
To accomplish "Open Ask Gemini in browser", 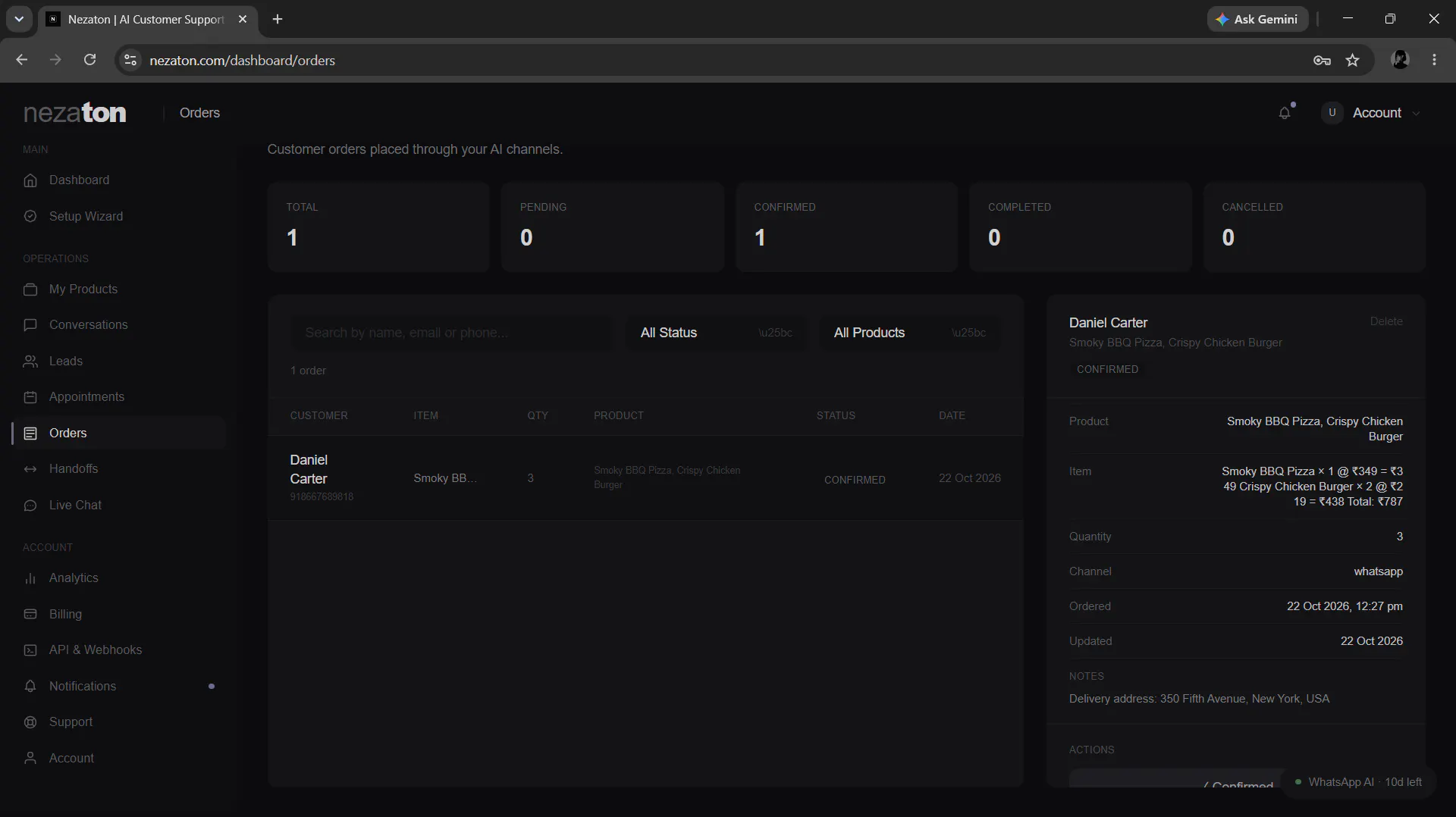I will pyautogui.click(x=1257, y=19).
